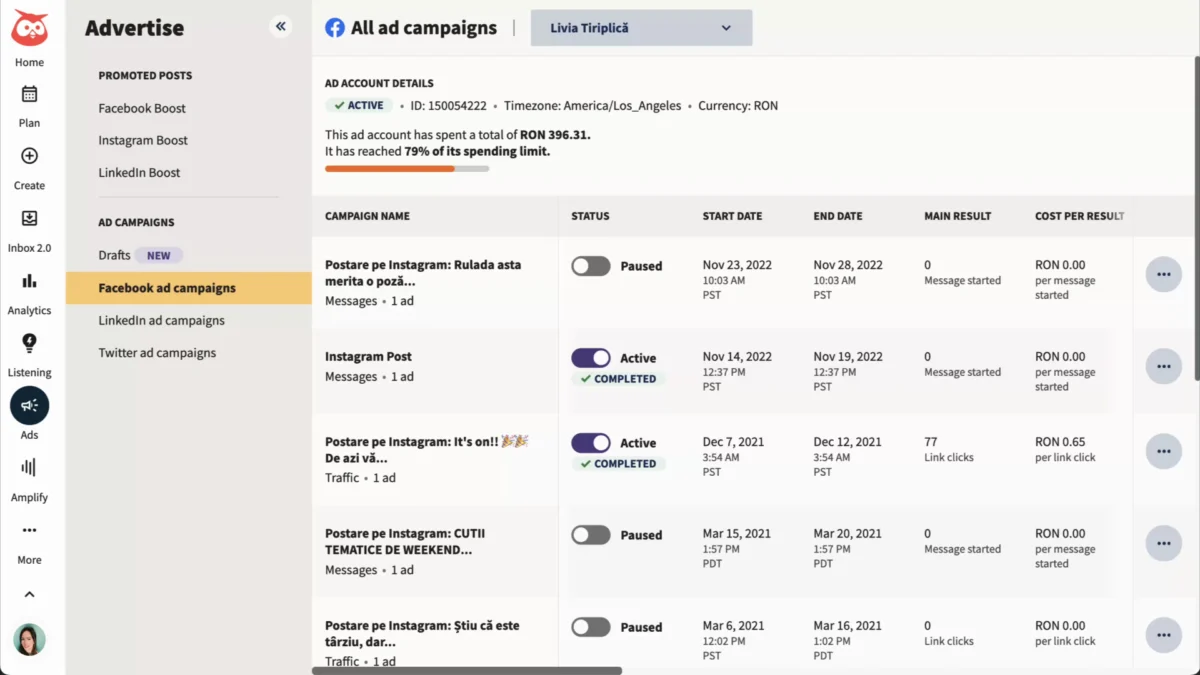Click the Dec 12, 2021 end date
This screenshot has height=675, width=1200.
848,442
